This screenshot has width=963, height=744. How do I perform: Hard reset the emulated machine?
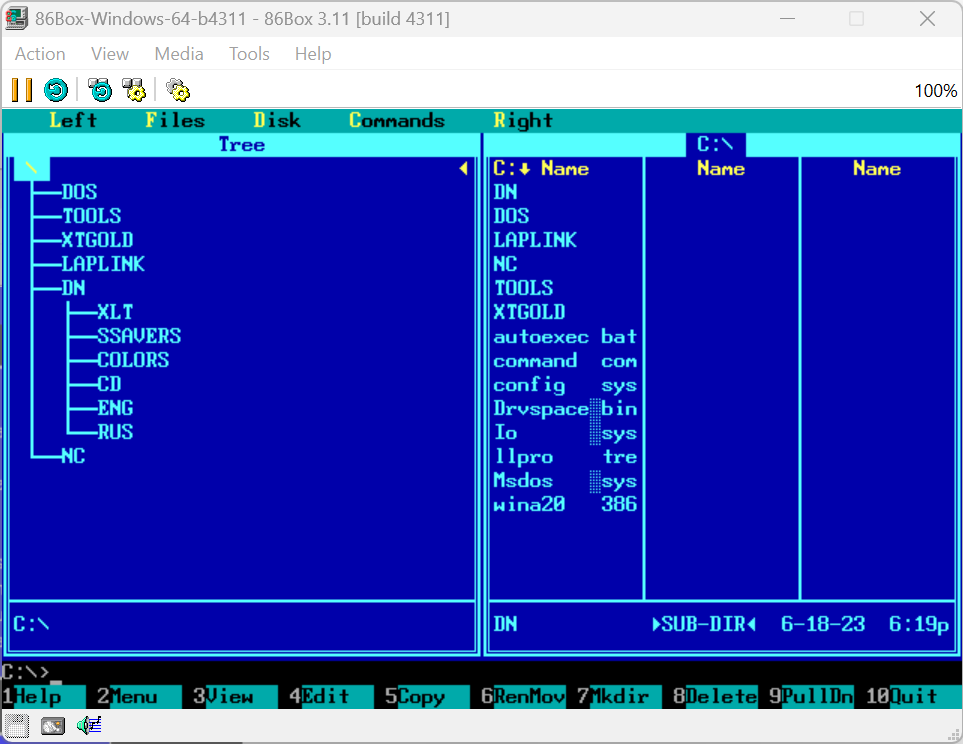pyautogui.click(x=56, y=90)
